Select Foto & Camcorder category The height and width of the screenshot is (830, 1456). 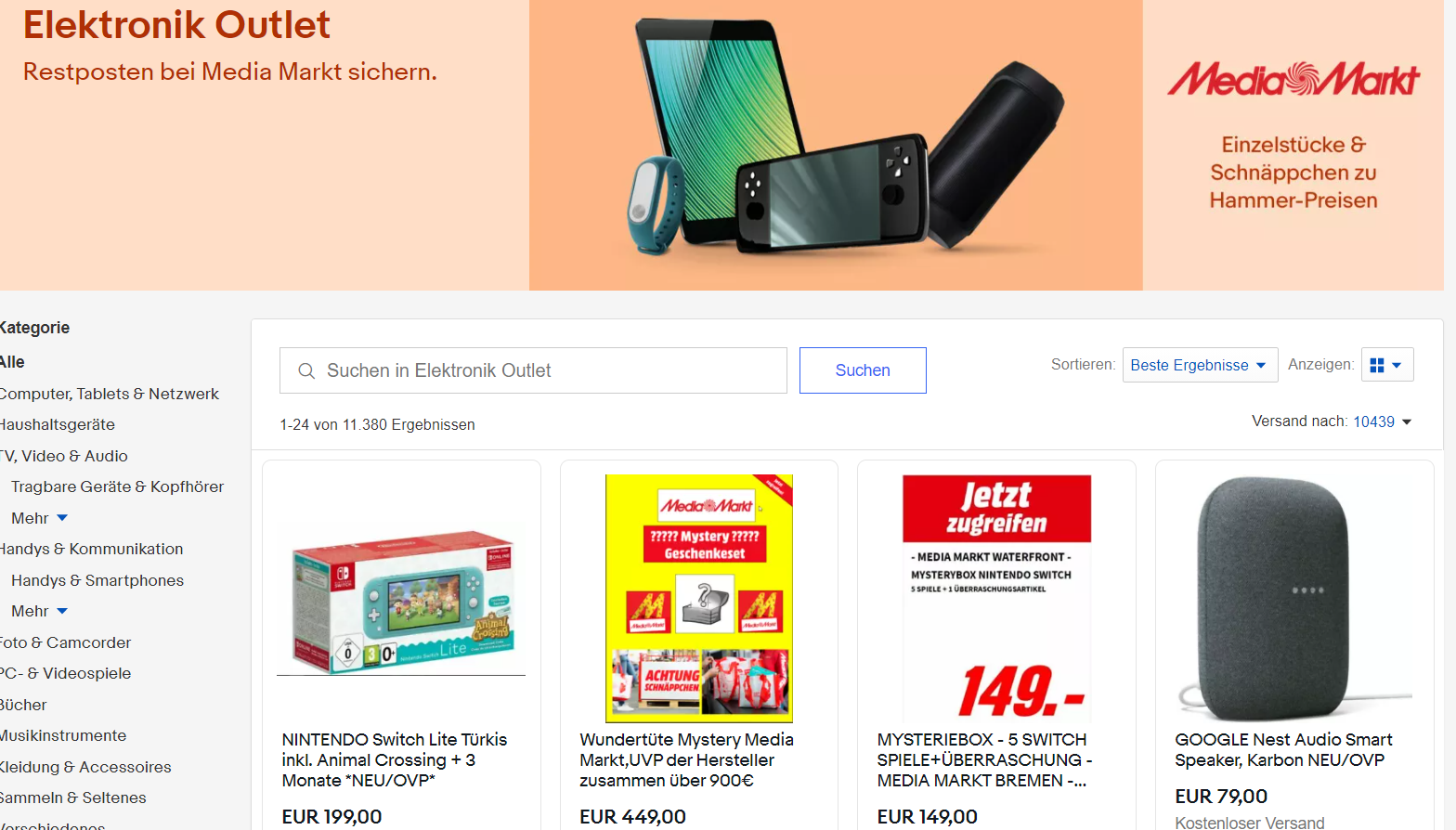65,642
